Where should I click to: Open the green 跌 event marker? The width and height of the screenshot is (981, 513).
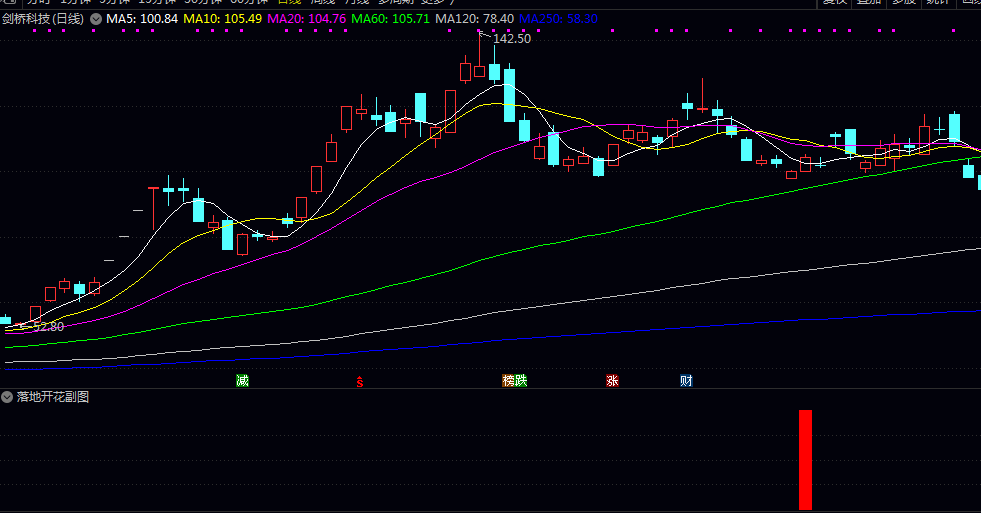[x=521, y=380]
